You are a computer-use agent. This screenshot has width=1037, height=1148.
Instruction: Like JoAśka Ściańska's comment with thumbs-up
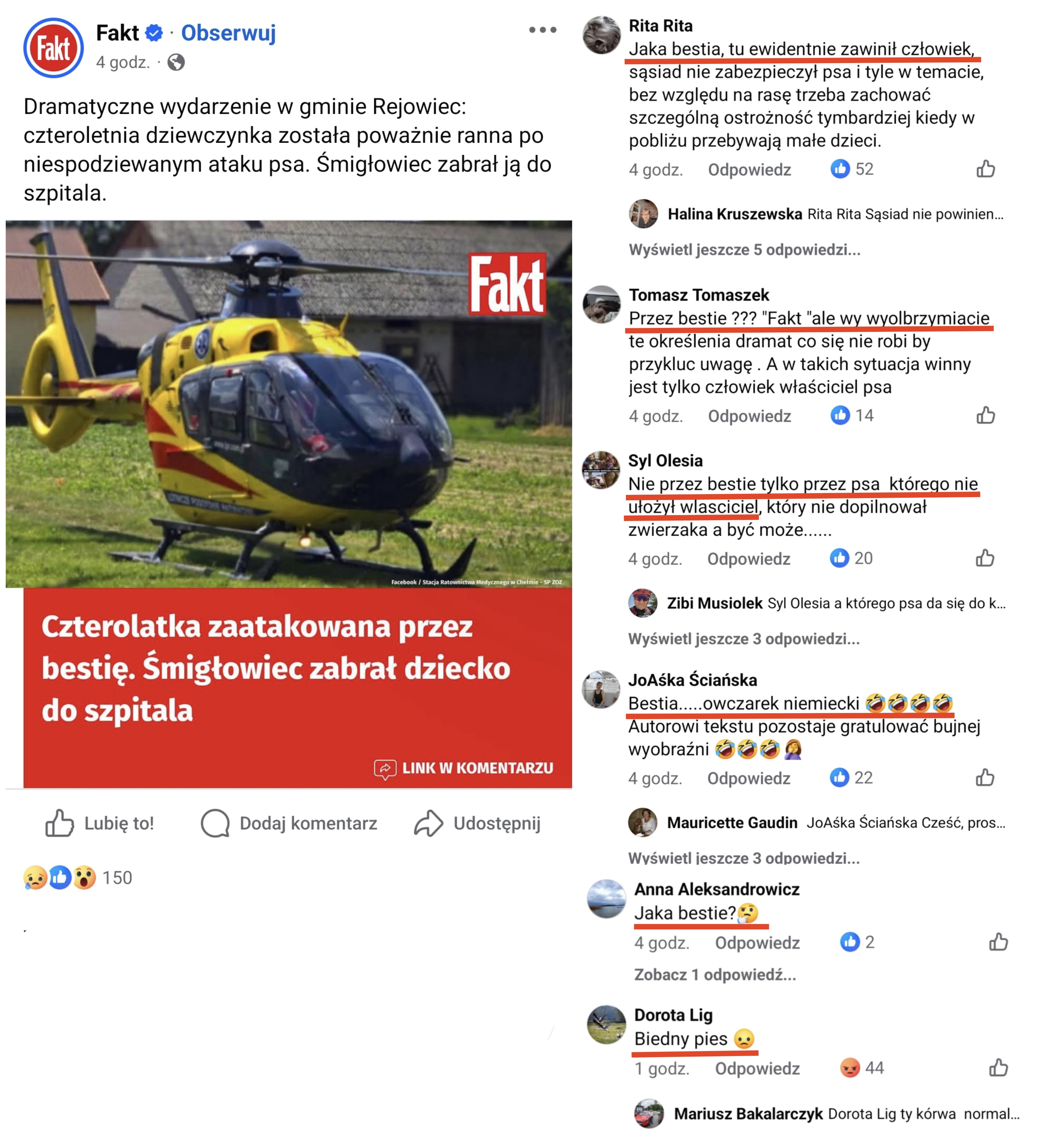(985, 777)
